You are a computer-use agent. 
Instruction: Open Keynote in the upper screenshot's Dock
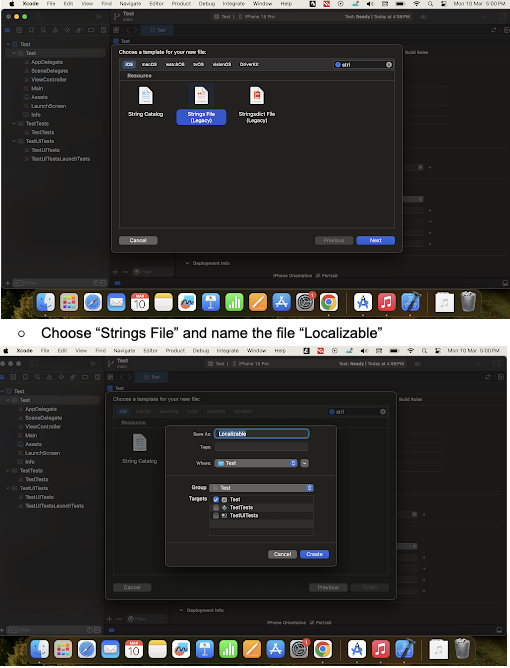pyautogui.click(x=211, y=302)
